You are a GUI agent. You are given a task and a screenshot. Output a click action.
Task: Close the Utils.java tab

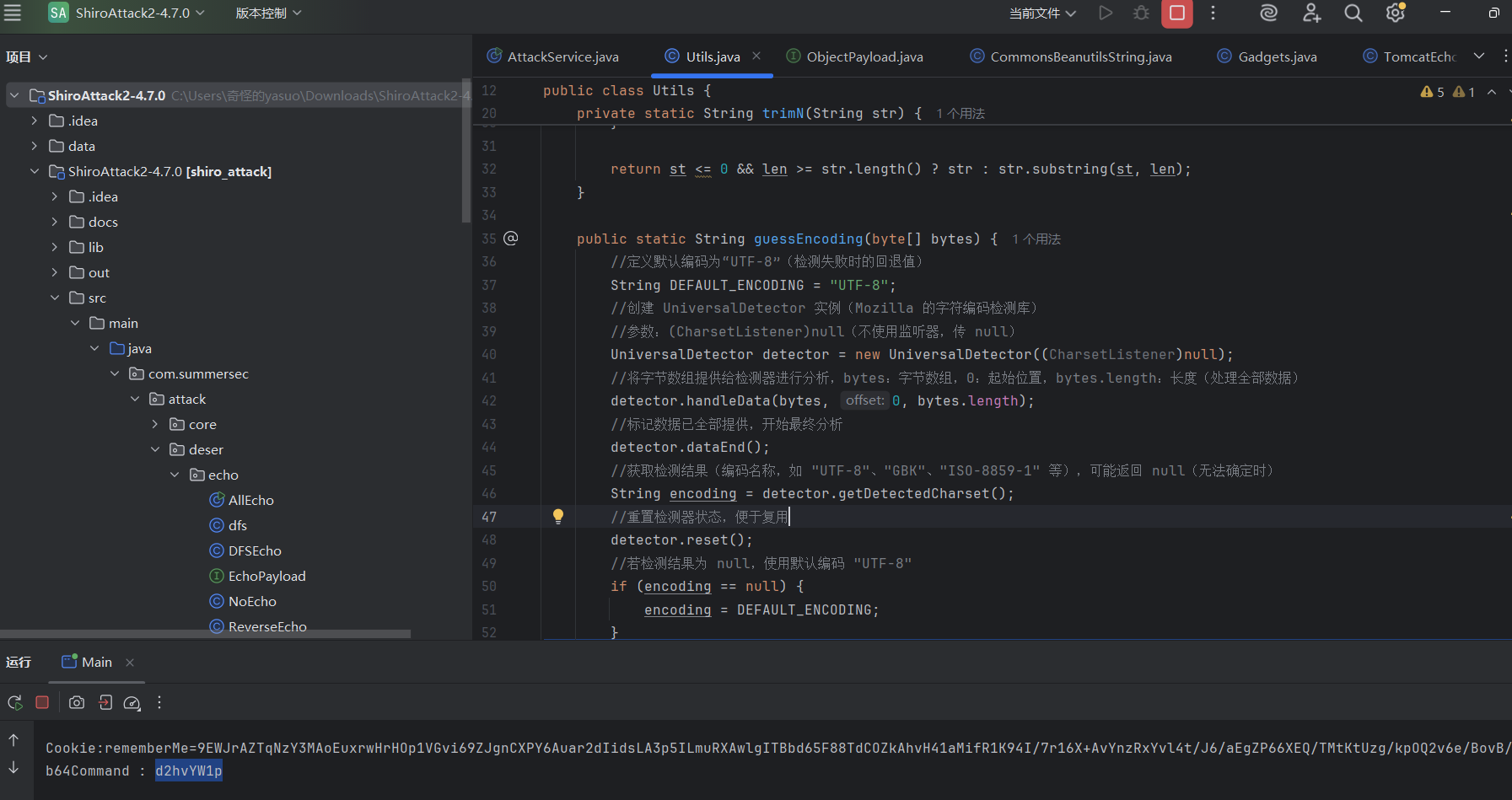click(x=756, y=56)
